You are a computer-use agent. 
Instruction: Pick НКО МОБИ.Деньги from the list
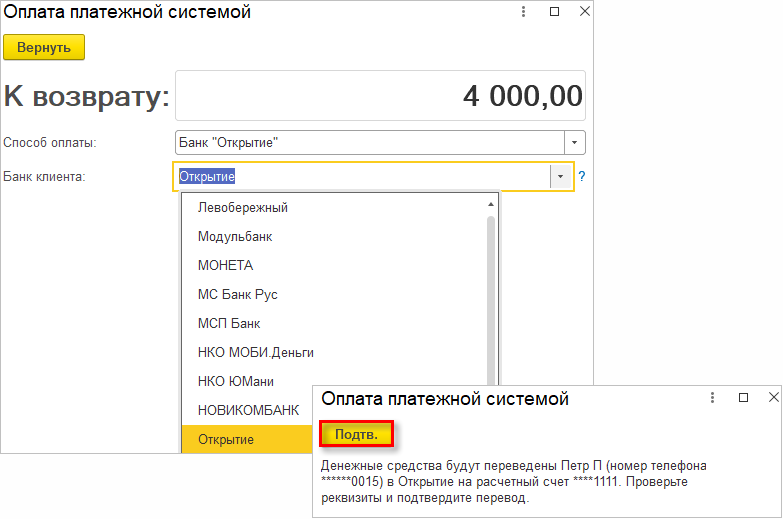(x=334, y=352)
